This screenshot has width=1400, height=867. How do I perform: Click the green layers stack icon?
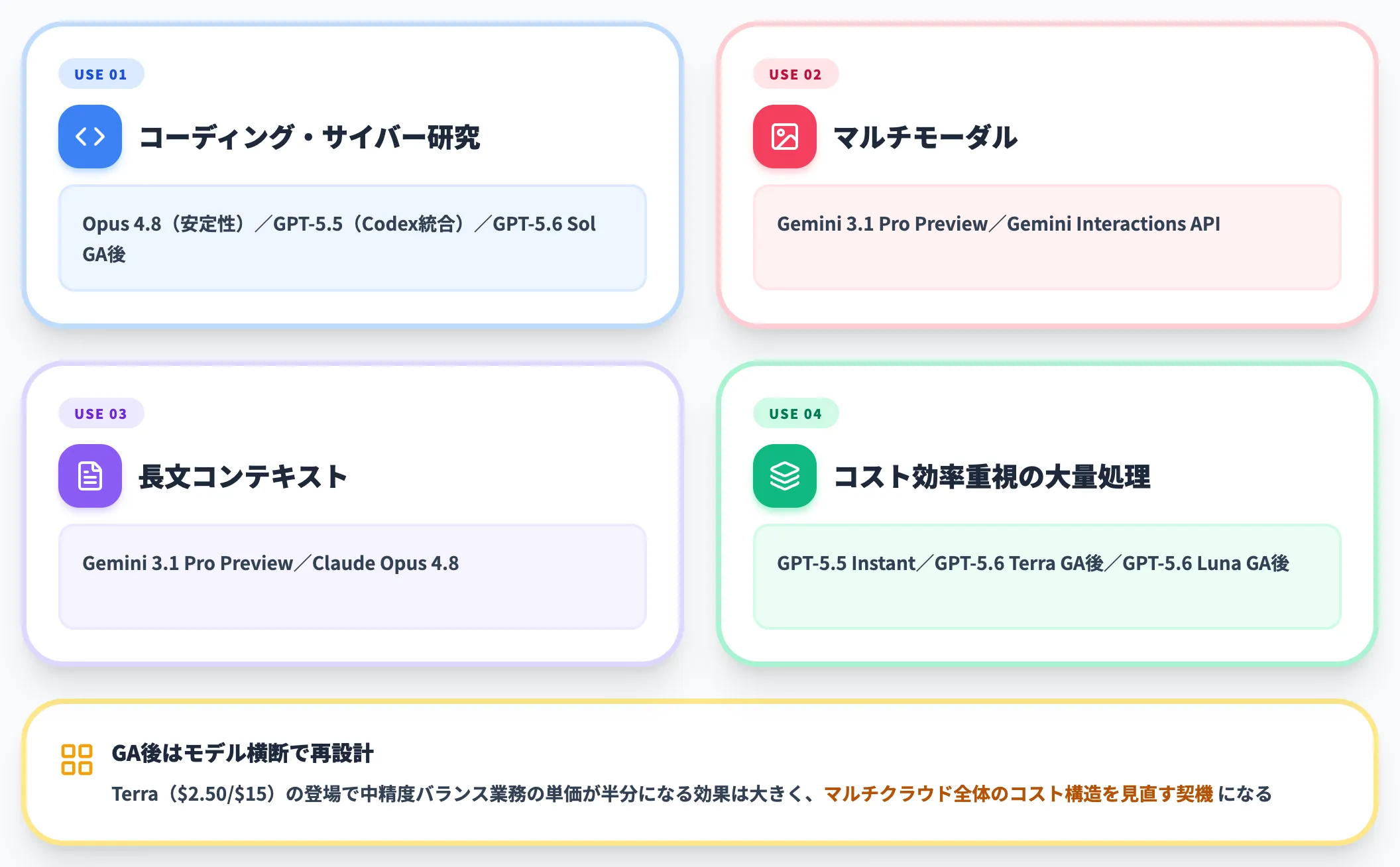785,476
